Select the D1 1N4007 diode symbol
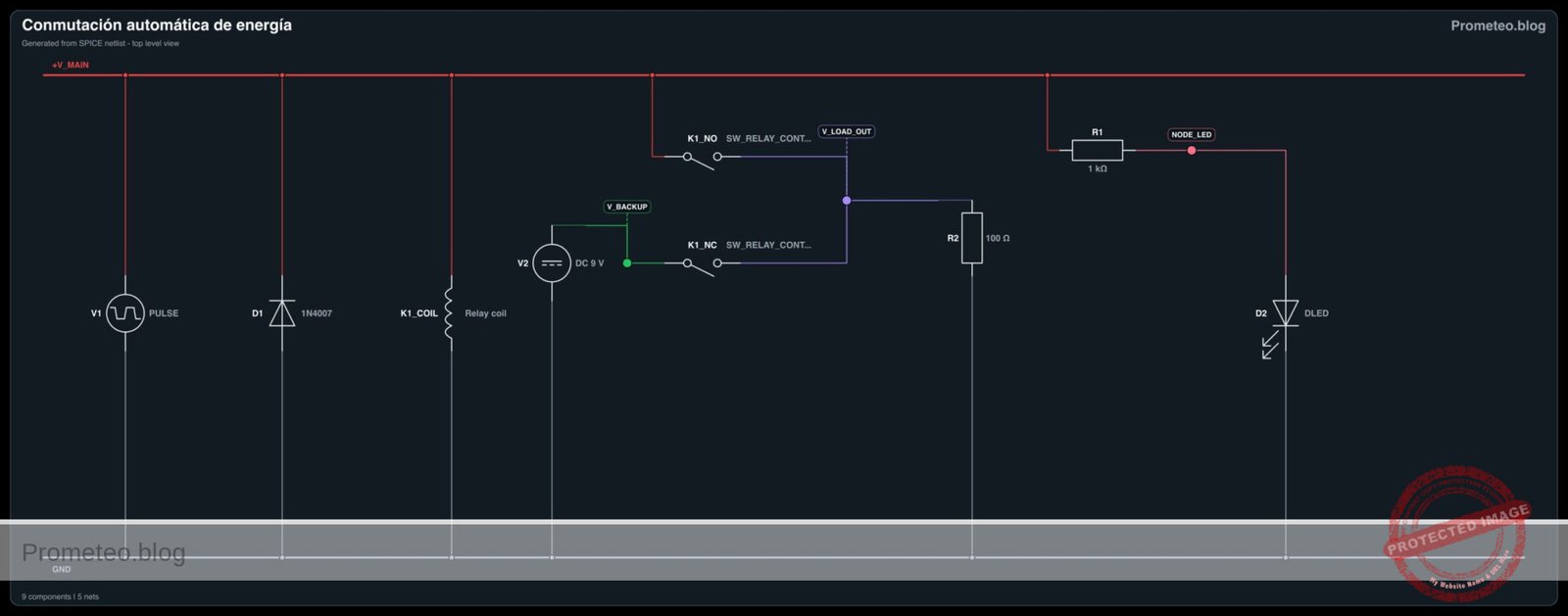Screen dimensions: 1568x616 [282, 313]
